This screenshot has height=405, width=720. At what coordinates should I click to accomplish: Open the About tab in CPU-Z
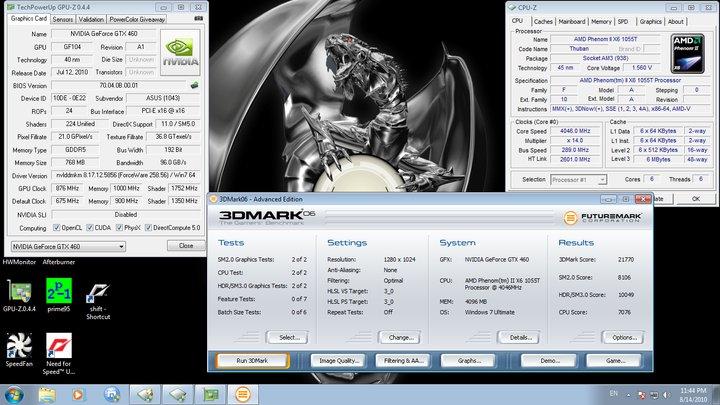tap(675, 22)
